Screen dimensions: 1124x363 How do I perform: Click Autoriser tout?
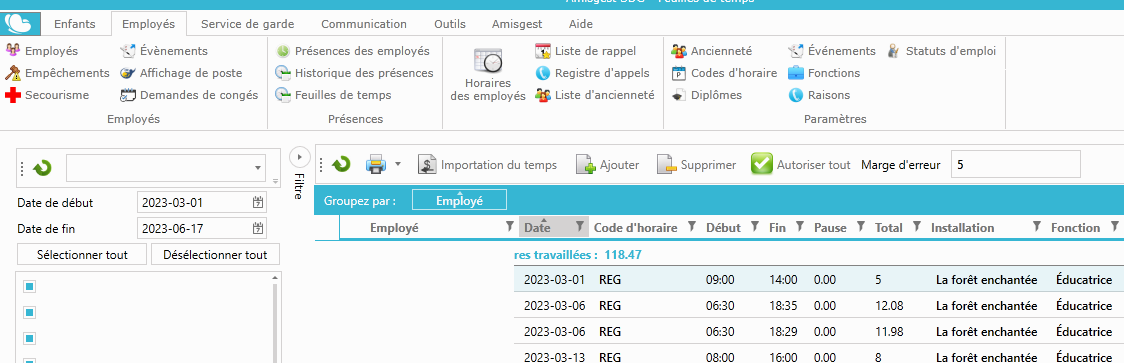tap(801, 165)
